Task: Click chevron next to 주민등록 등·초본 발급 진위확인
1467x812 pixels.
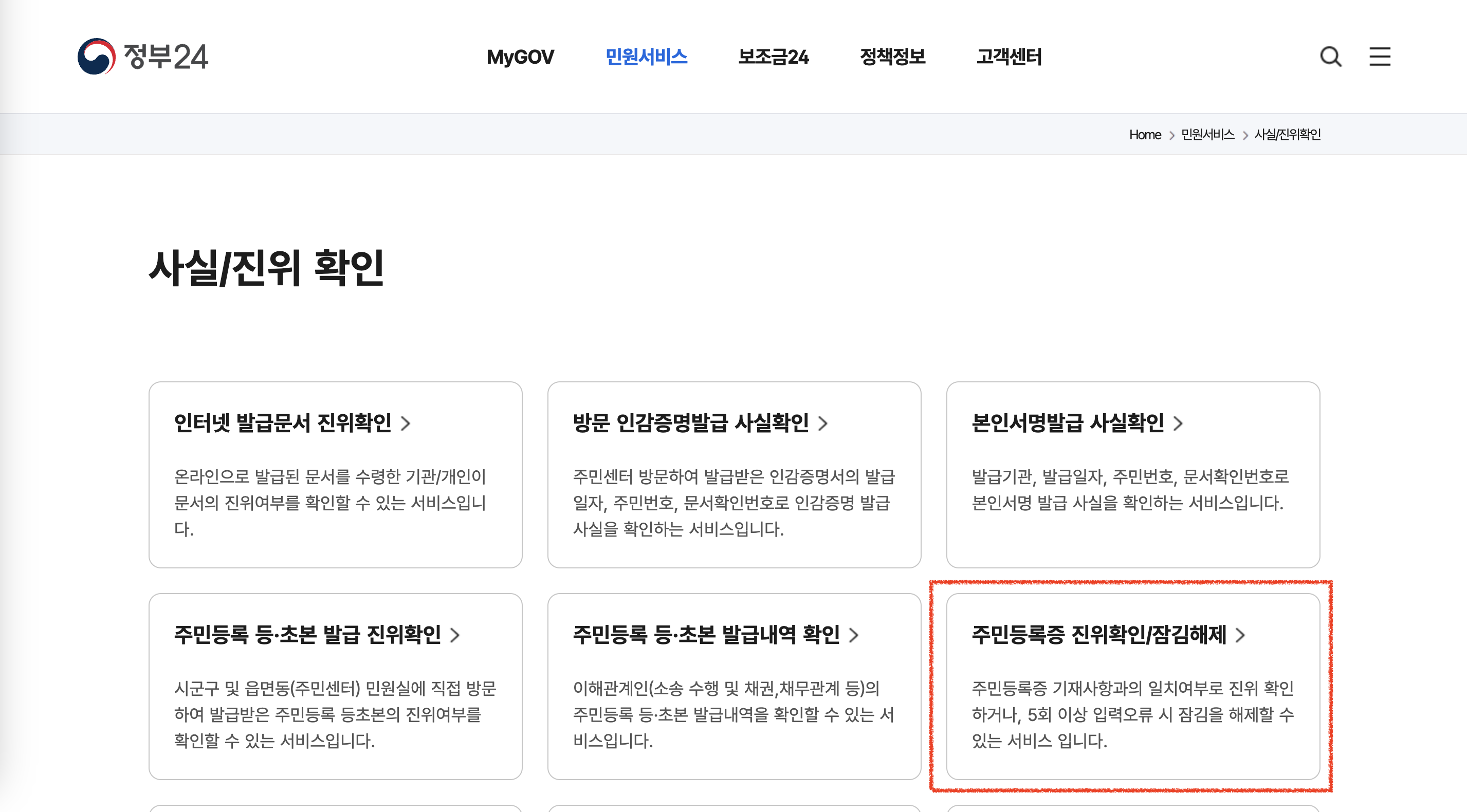Action: click(455, 635)
